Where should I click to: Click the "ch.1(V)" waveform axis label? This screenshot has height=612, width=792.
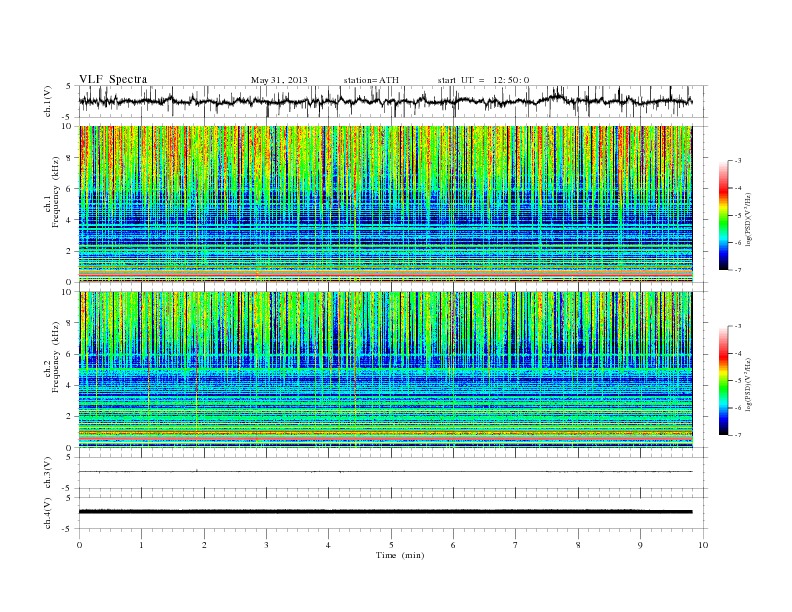48,101
